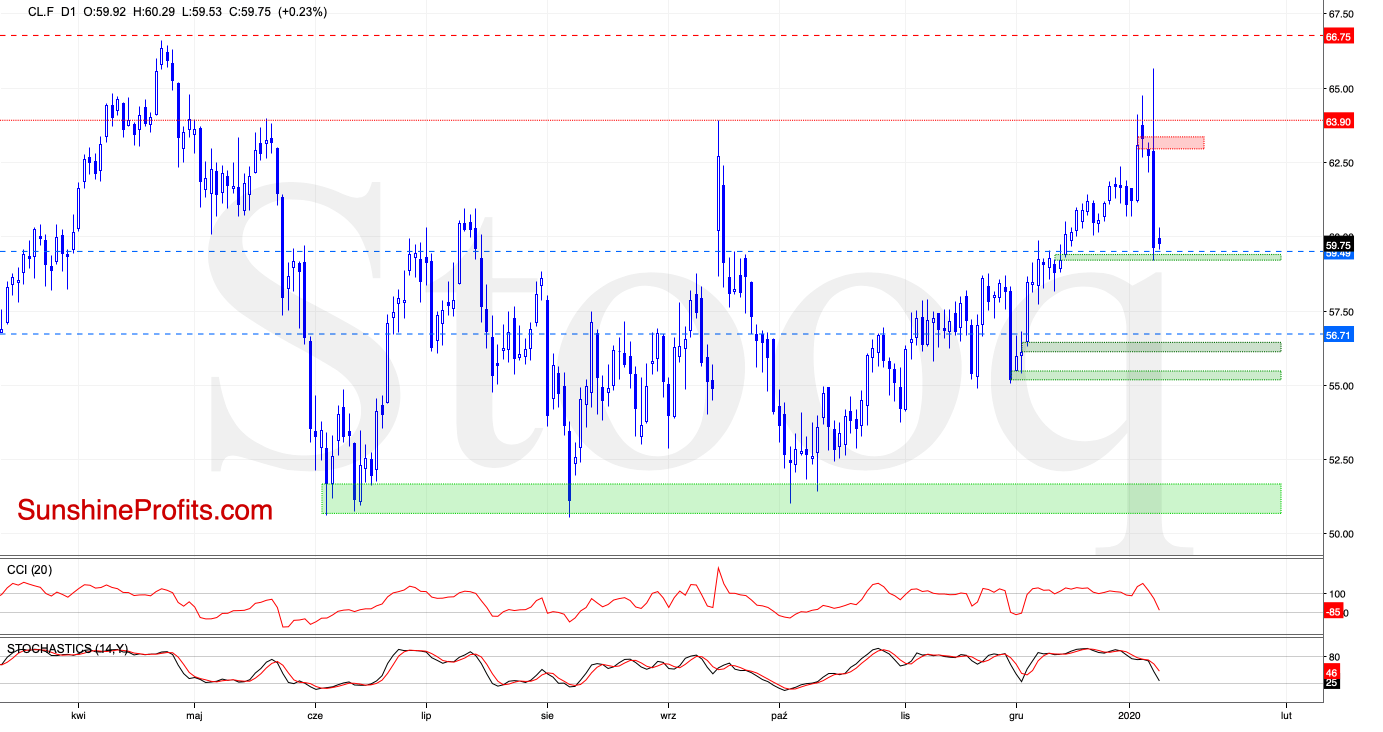The width and height of the screenshot is (1383, 732).
Task: Click the STOCHASTICS (14,Y) indicator label
Action: [x=67, y=648]
